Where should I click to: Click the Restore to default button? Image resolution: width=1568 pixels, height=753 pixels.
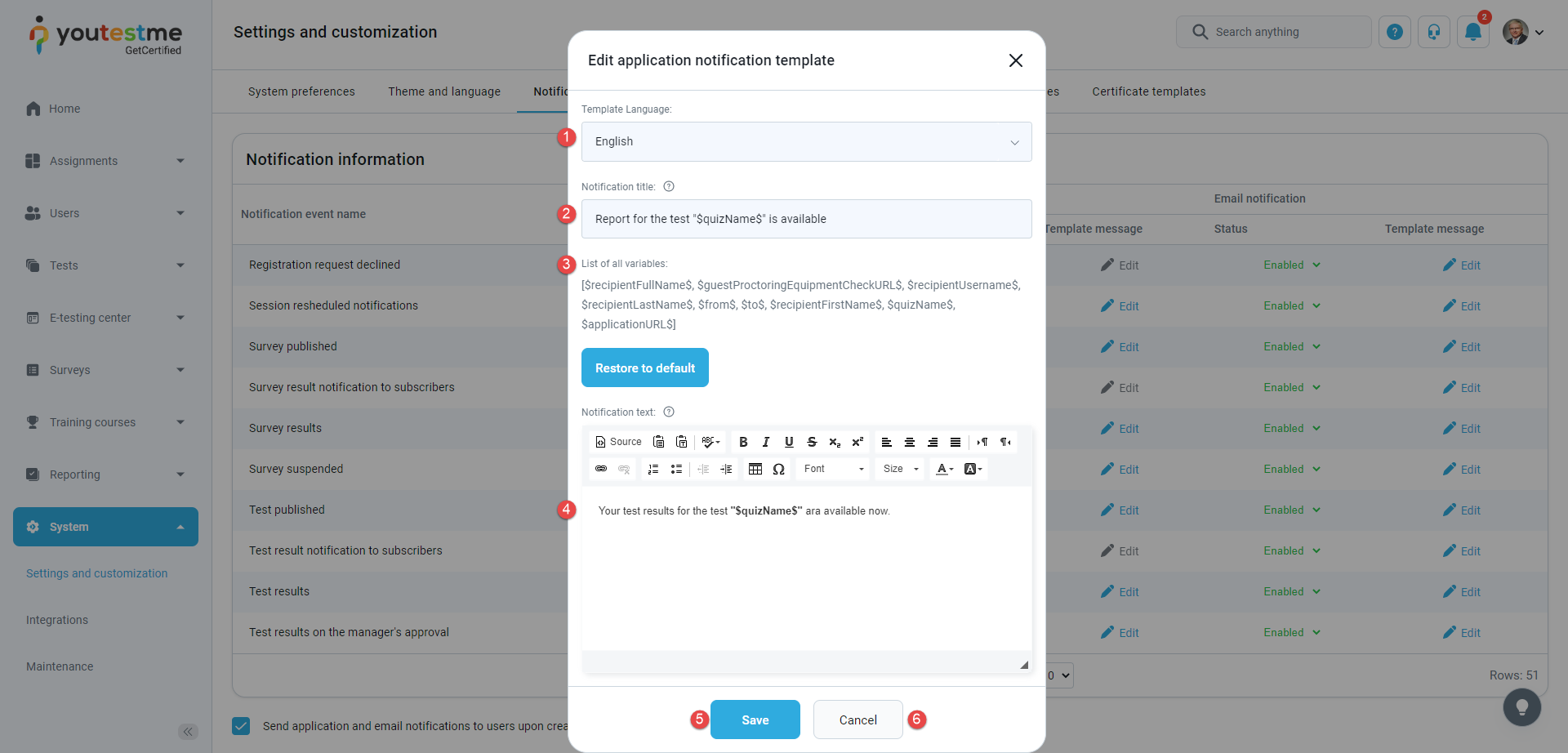644,368
